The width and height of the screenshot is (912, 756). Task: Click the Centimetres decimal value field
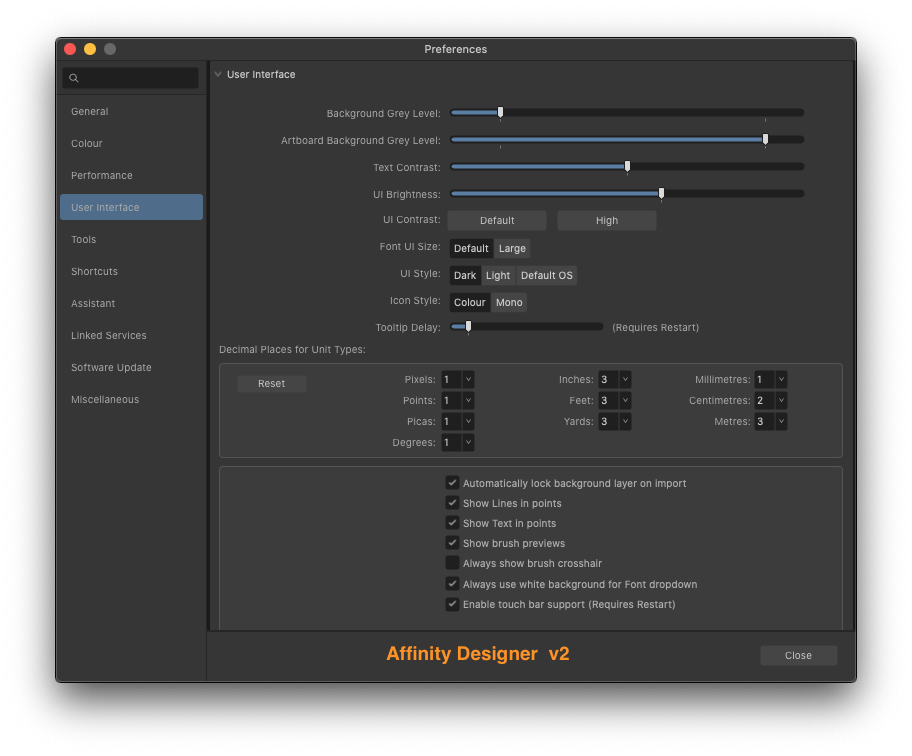(x=764, y=400)
